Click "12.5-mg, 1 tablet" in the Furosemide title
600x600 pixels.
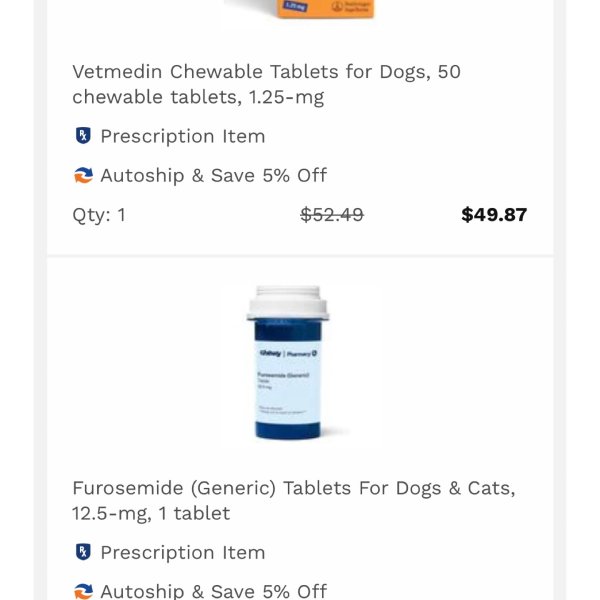point(151,513)
